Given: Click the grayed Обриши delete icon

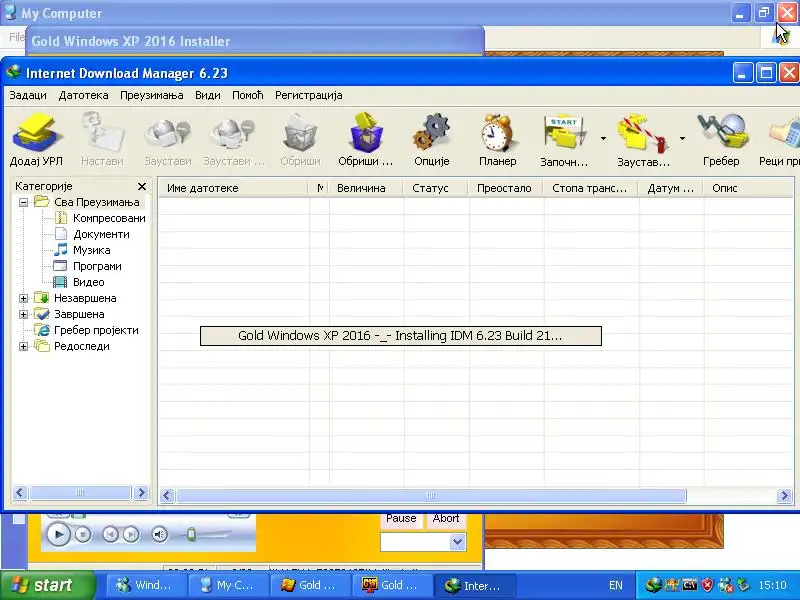Looking at the screenshot, I should [x=300, y=139].
